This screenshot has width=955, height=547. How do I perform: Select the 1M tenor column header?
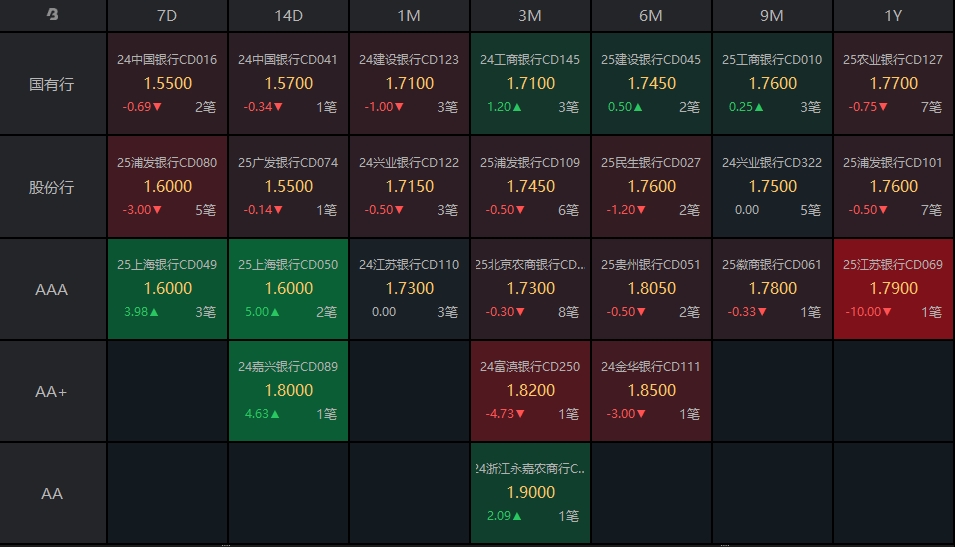coord(409,15)
